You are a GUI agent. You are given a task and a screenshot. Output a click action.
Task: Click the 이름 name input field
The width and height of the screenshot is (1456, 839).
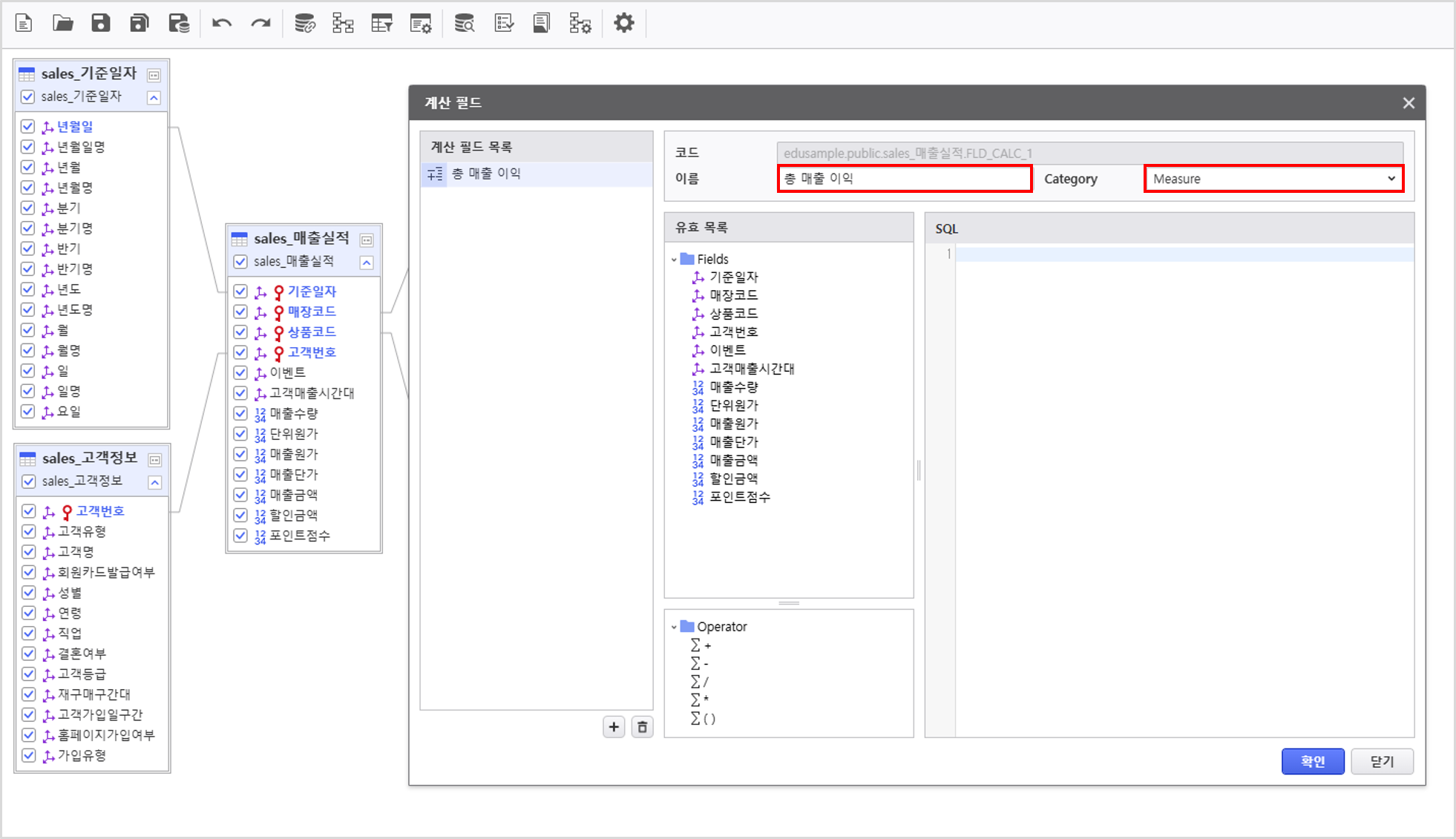[x=905, y=179]
